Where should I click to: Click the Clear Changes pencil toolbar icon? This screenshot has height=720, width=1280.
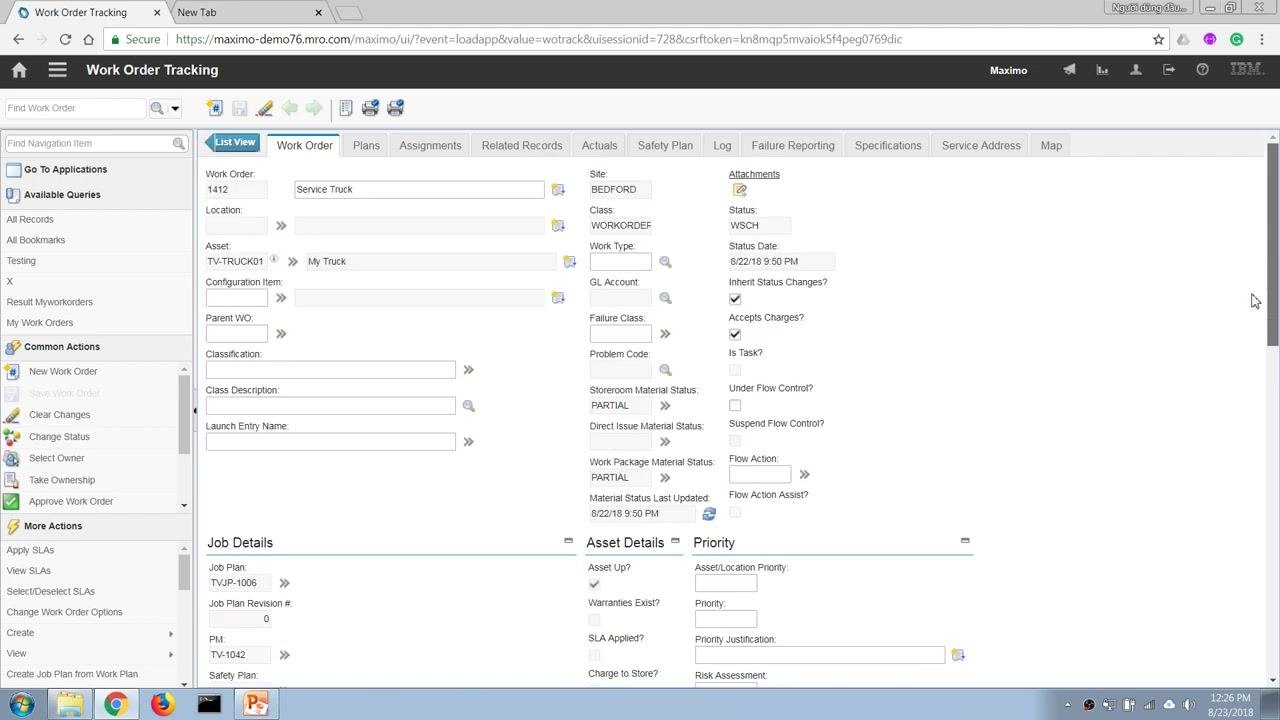coord(264,108)
